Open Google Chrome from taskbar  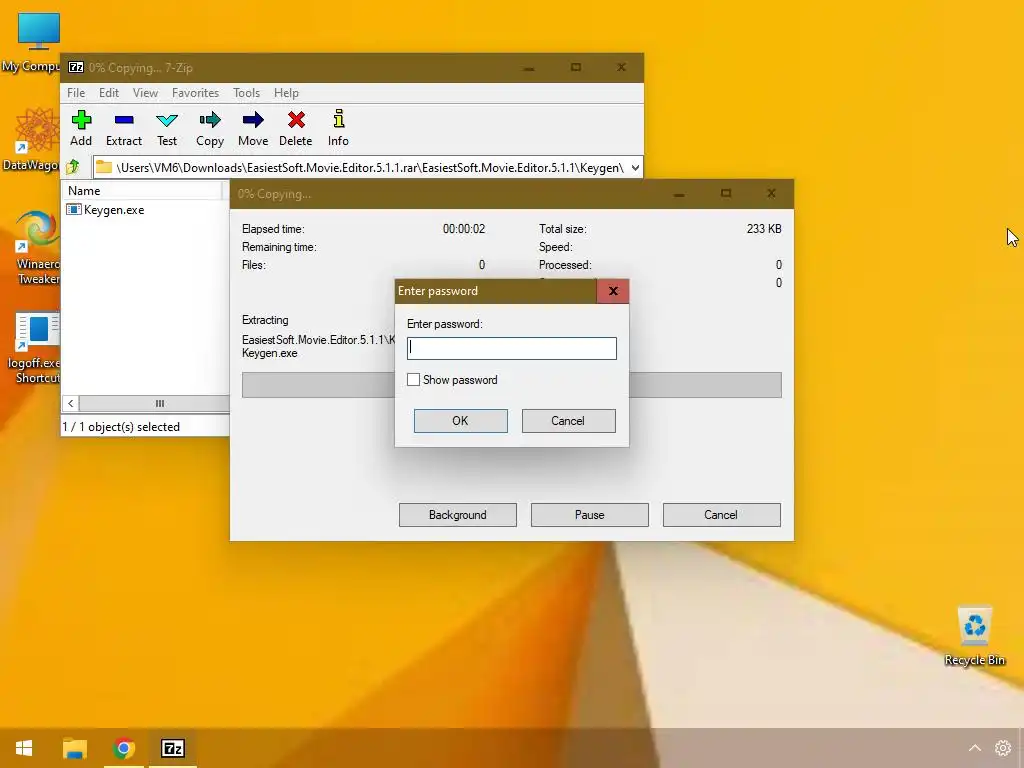coord(124,748)
